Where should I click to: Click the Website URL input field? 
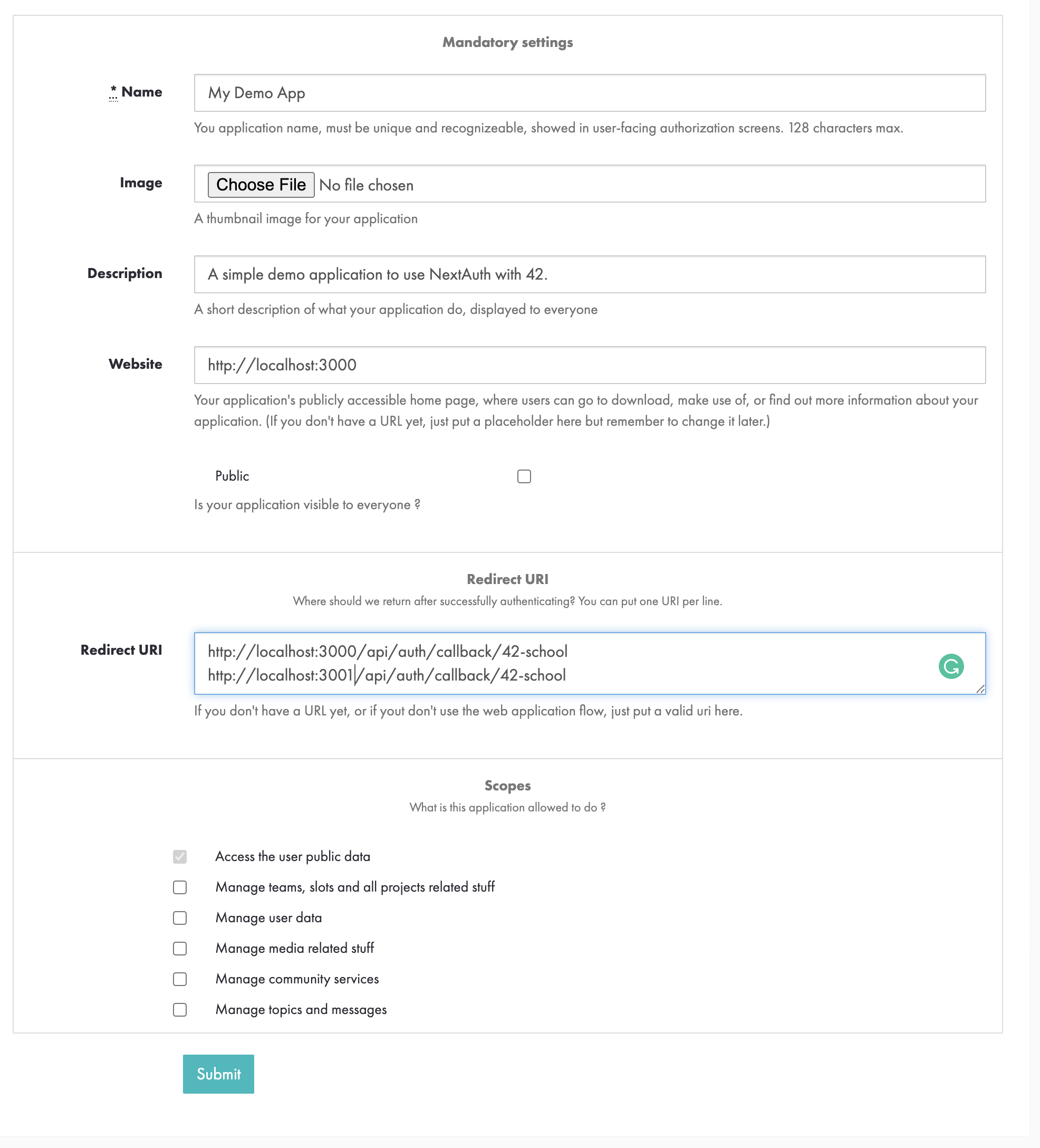click(x=589, y=364)
